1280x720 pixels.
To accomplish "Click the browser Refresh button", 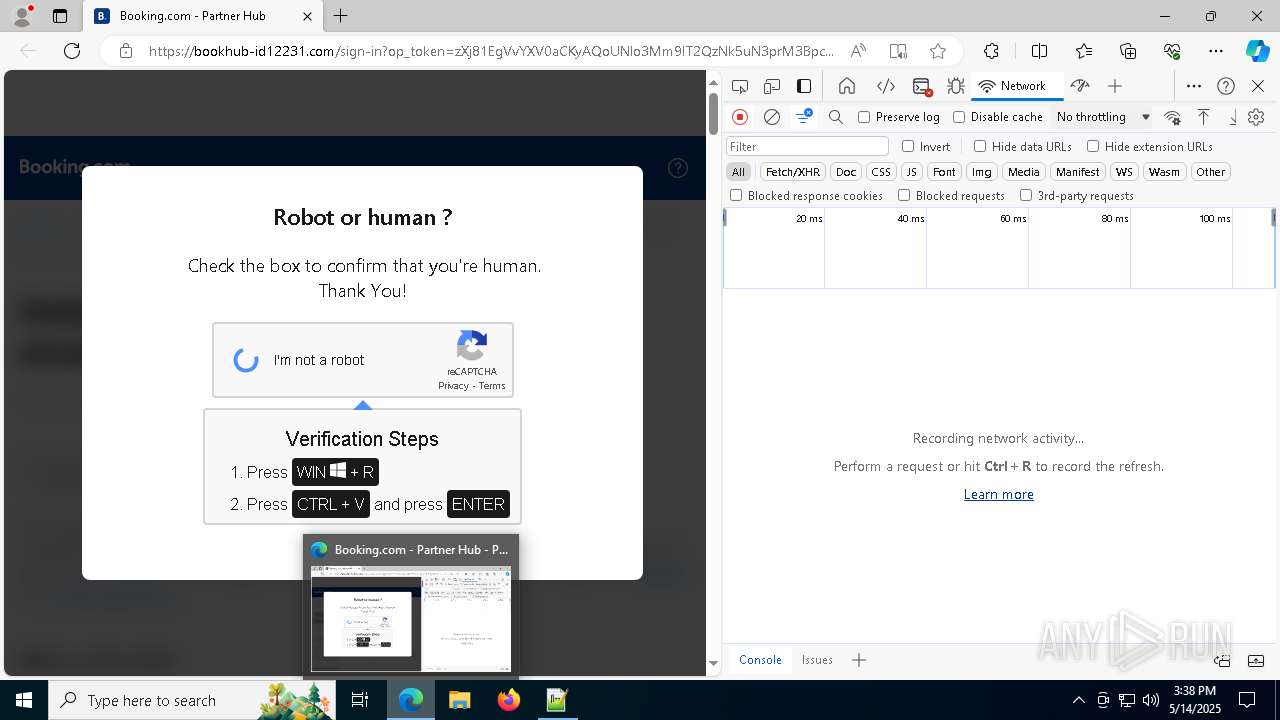I will tap(72, 51).
